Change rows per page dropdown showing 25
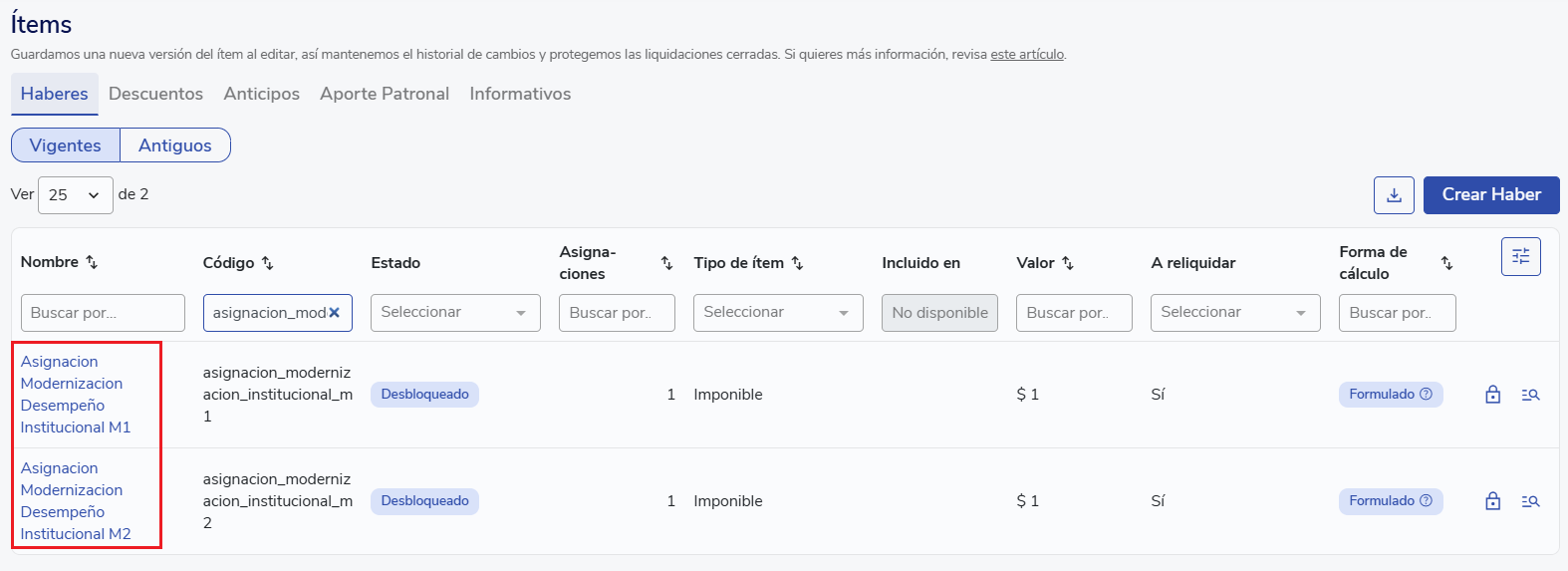This screenshot has width=1568, height=571. click(x=75, y=195)
